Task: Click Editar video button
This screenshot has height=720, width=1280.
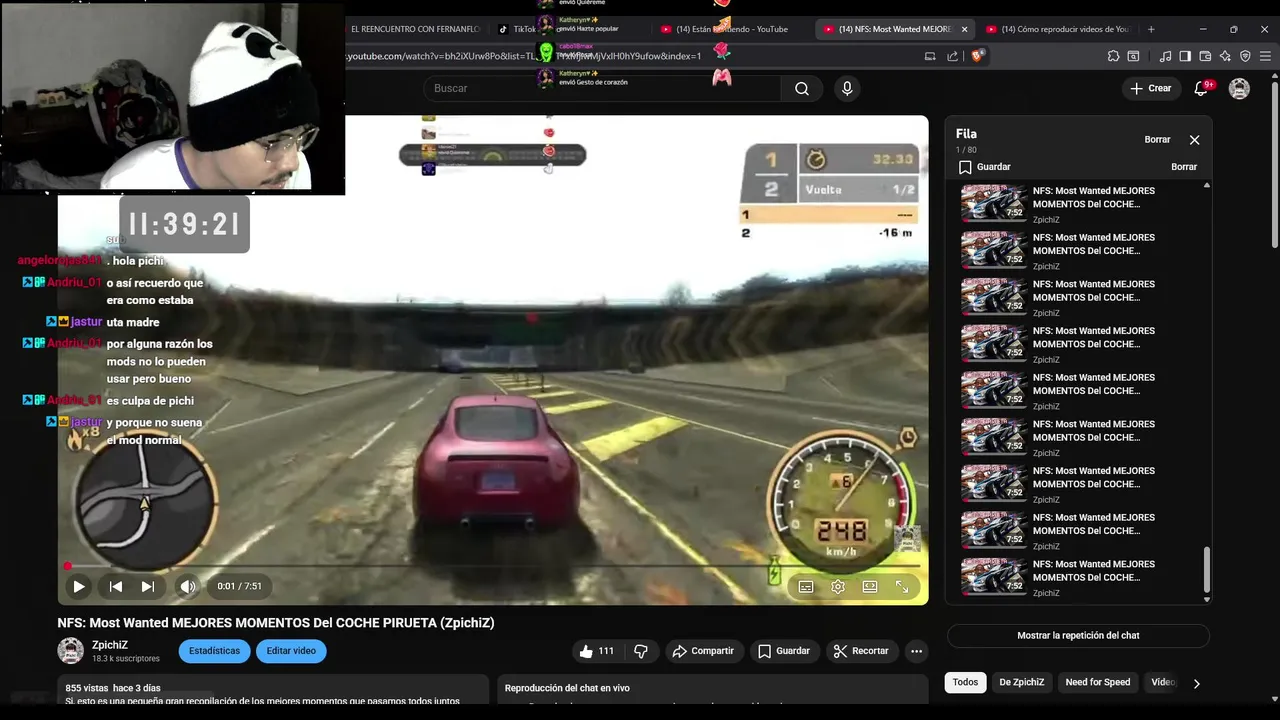Action: (x=291, y=651)
